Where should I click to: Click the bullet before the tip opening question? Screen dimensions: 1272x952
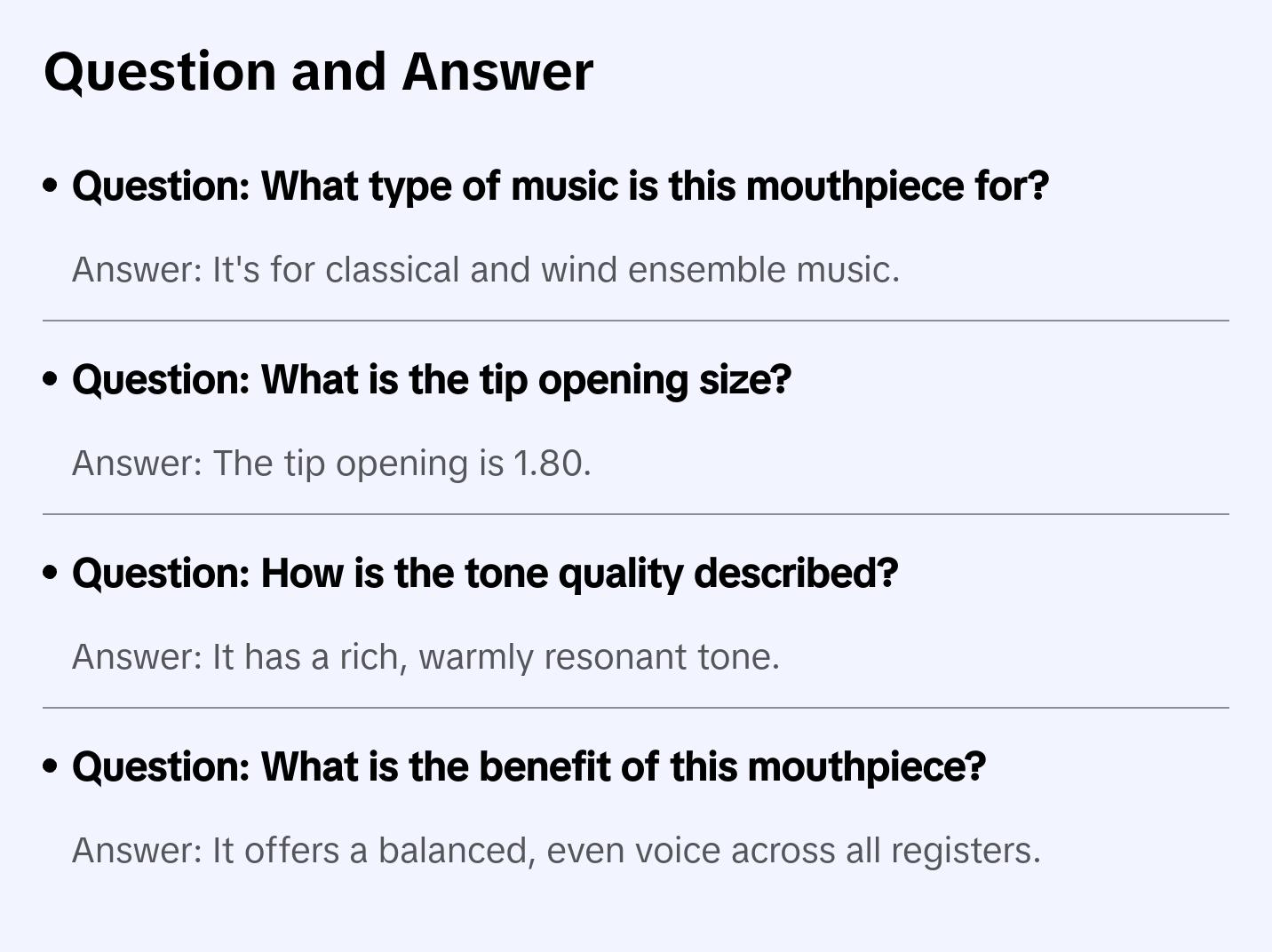51,380
